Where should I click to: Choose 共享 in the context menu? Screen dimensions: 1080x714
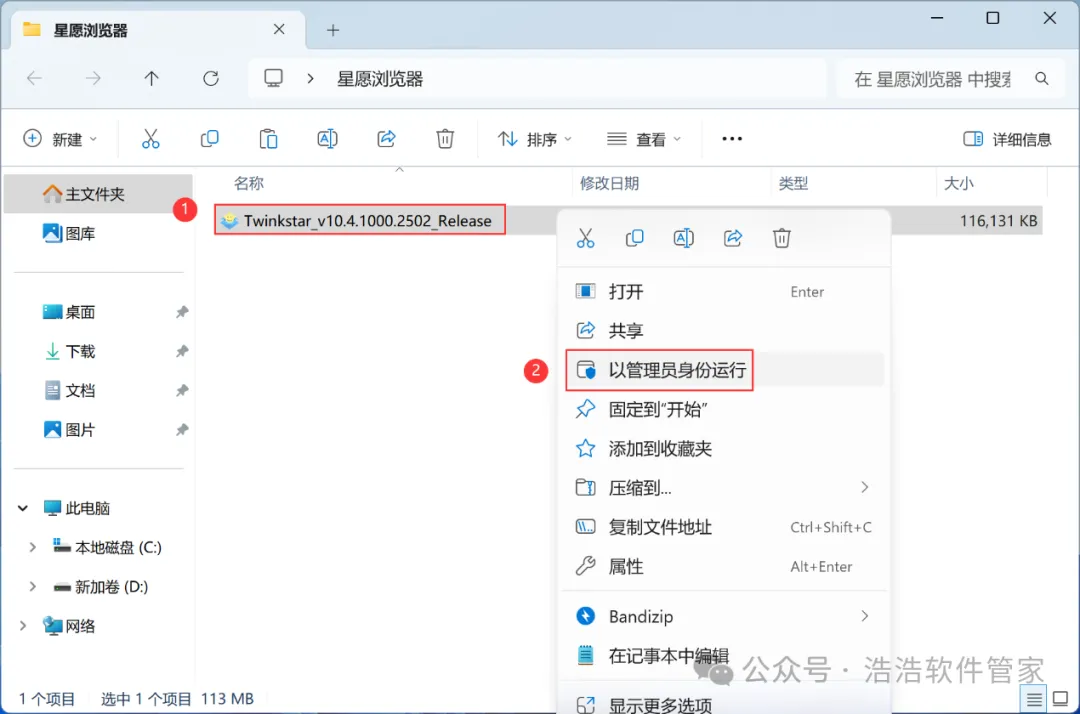(725, 331)
